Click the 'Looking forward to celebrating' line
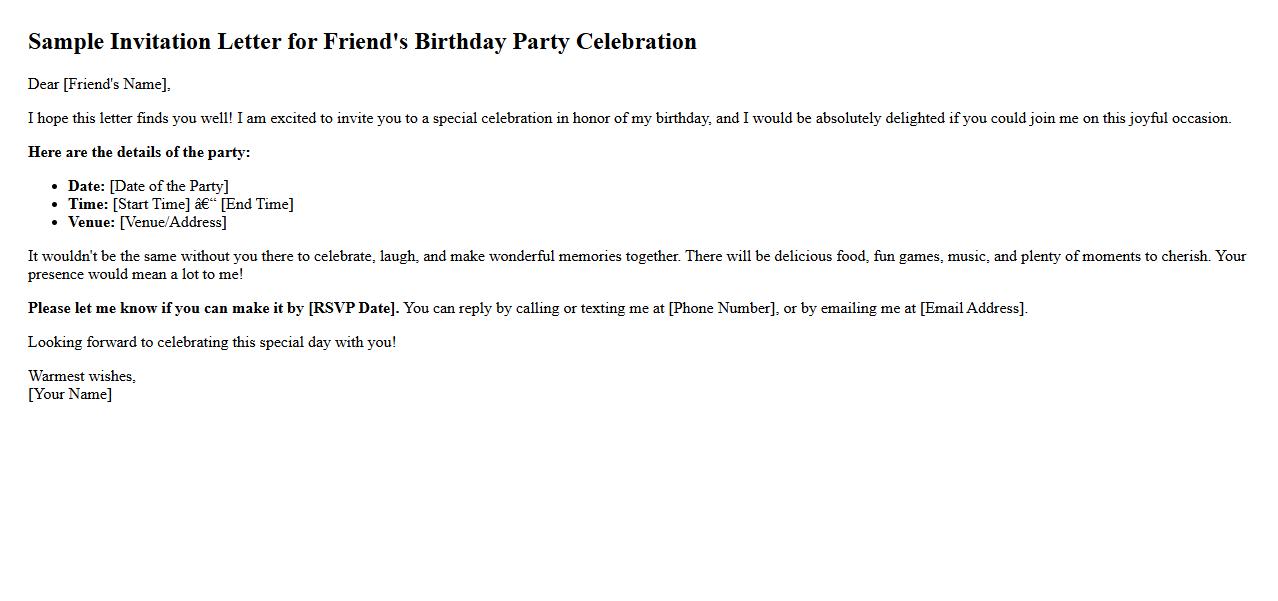 [212, 342]
